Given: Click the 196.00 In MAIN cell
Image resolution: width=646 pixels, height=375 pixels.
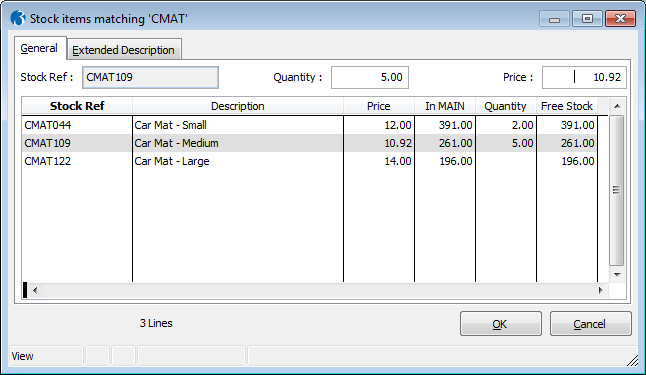Looking at the screenshot, I should point(445,161).
